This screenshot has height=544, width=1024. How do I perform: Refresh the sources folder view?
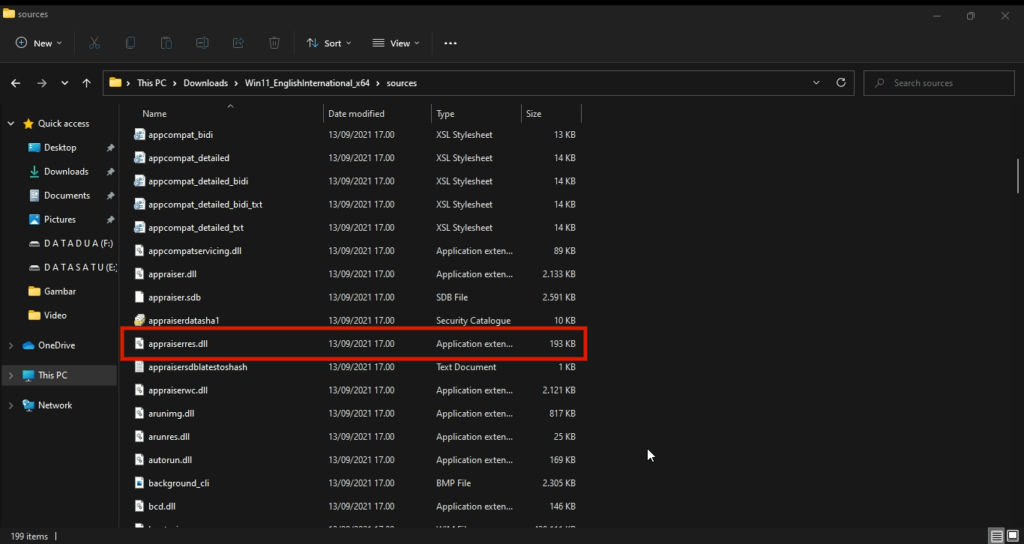[x=841, y=83]
